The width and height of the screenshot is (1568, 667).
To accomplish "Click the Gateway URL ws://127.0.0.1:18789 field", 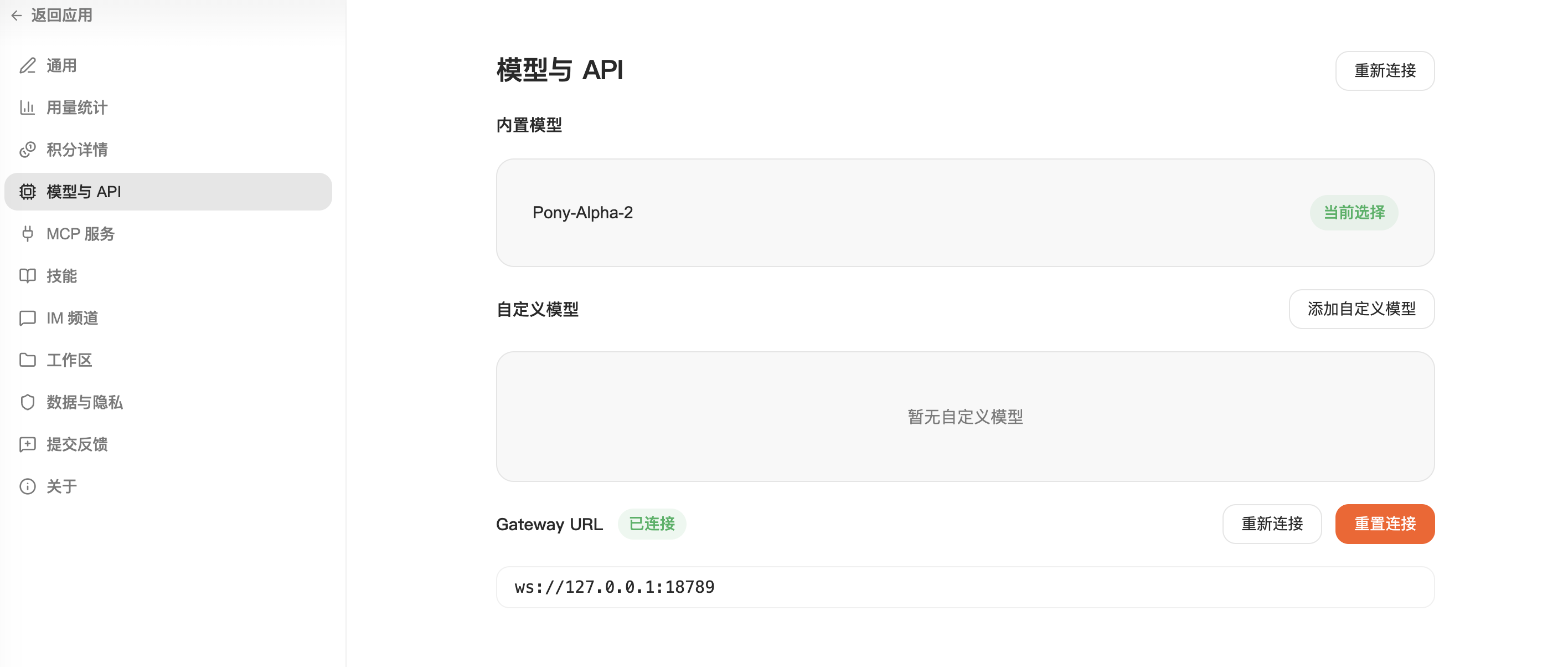I will 965,587.
